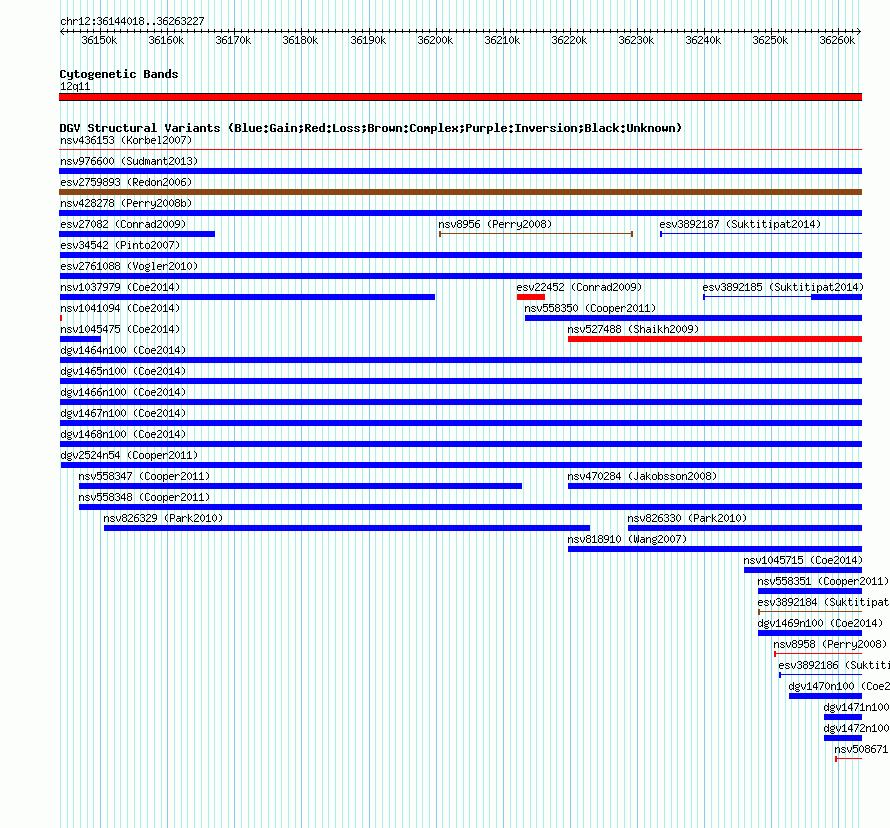Open nsv1045715 (Coe2014) label
This screenshot has width=890, height=828.
tap(803, 560)
